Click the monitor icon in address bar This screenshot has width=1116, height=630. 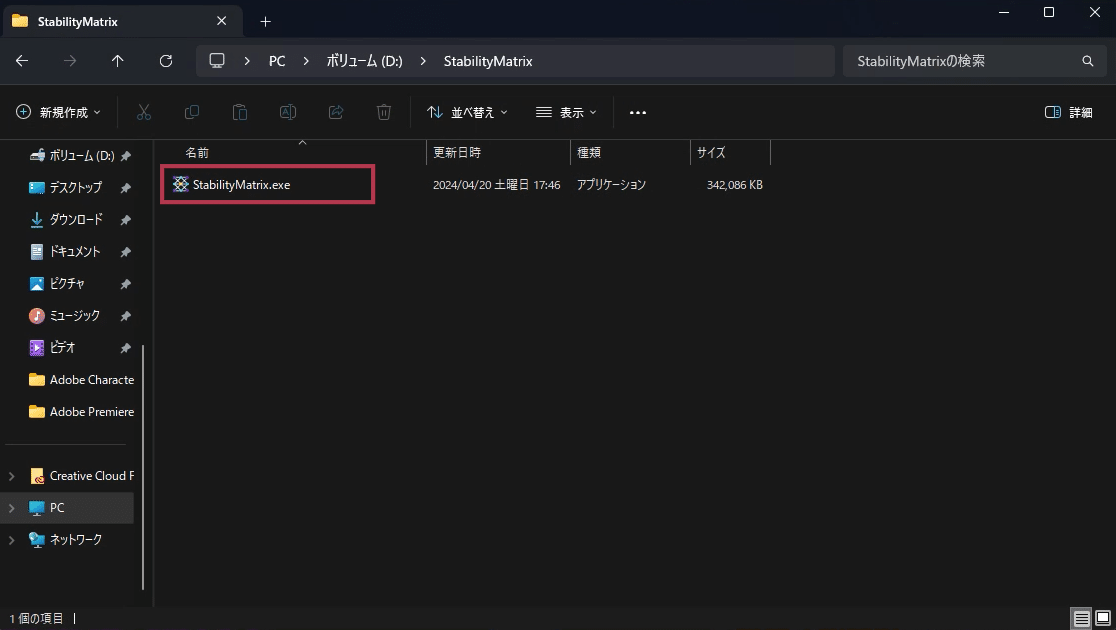(217, 61)
